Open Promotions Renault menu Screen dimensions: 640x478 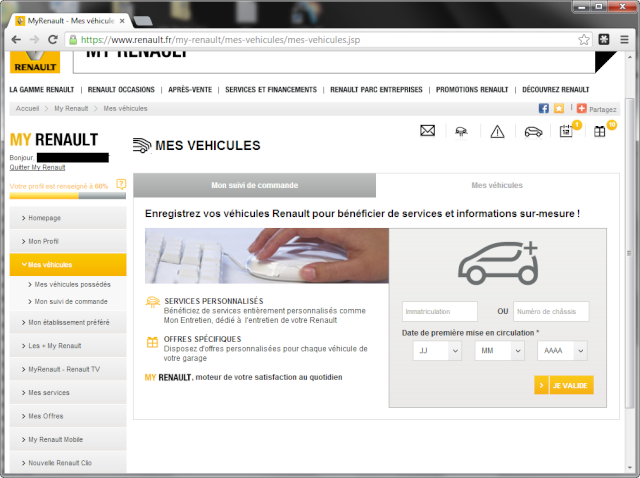click(472, 89)
